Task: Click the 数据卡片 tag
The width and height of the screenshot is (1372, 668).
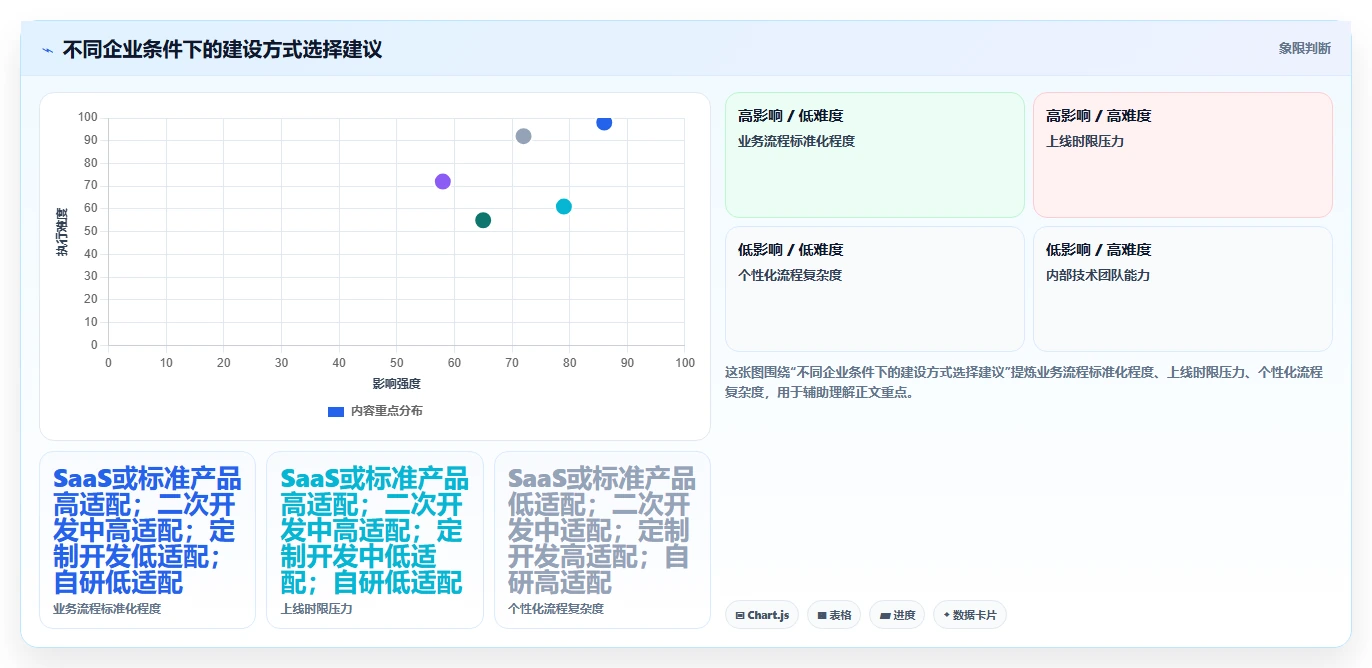Action: (970, 615)
